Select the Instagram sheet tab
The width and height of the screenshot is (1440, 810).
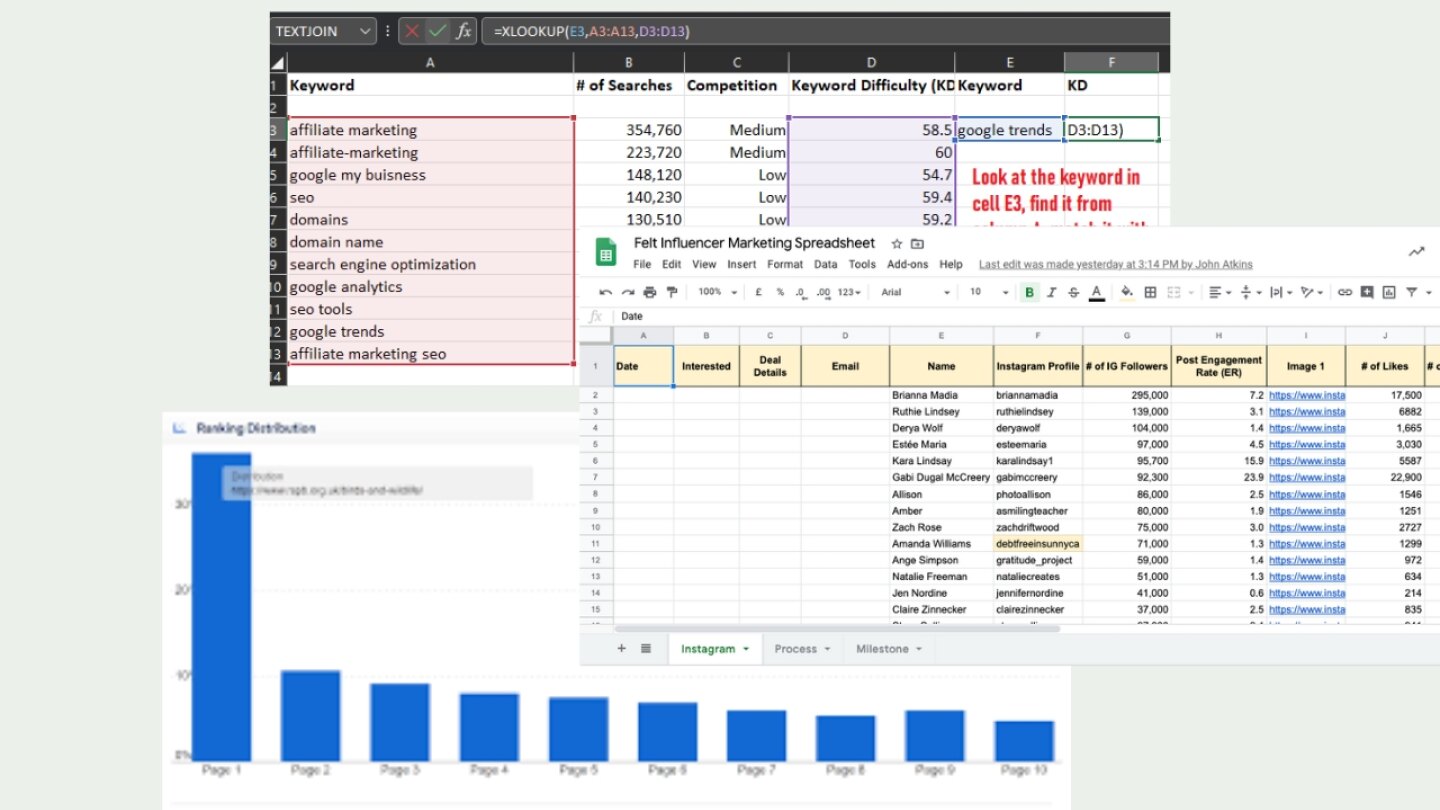[x=714, y=649]
